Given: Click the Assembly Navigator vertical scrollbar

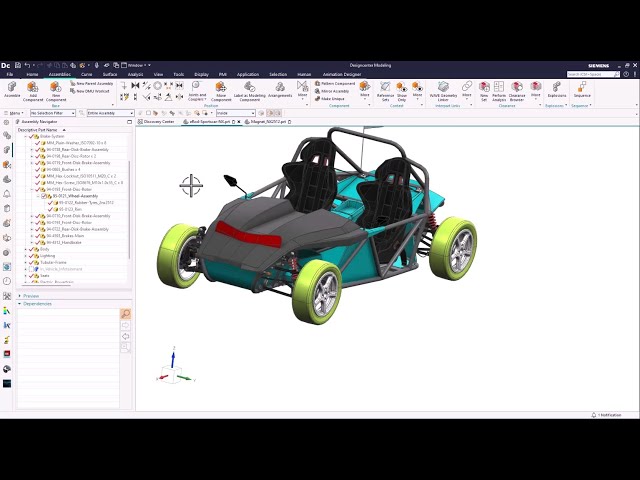Looking at the screenshot, I should coord(129,209).
